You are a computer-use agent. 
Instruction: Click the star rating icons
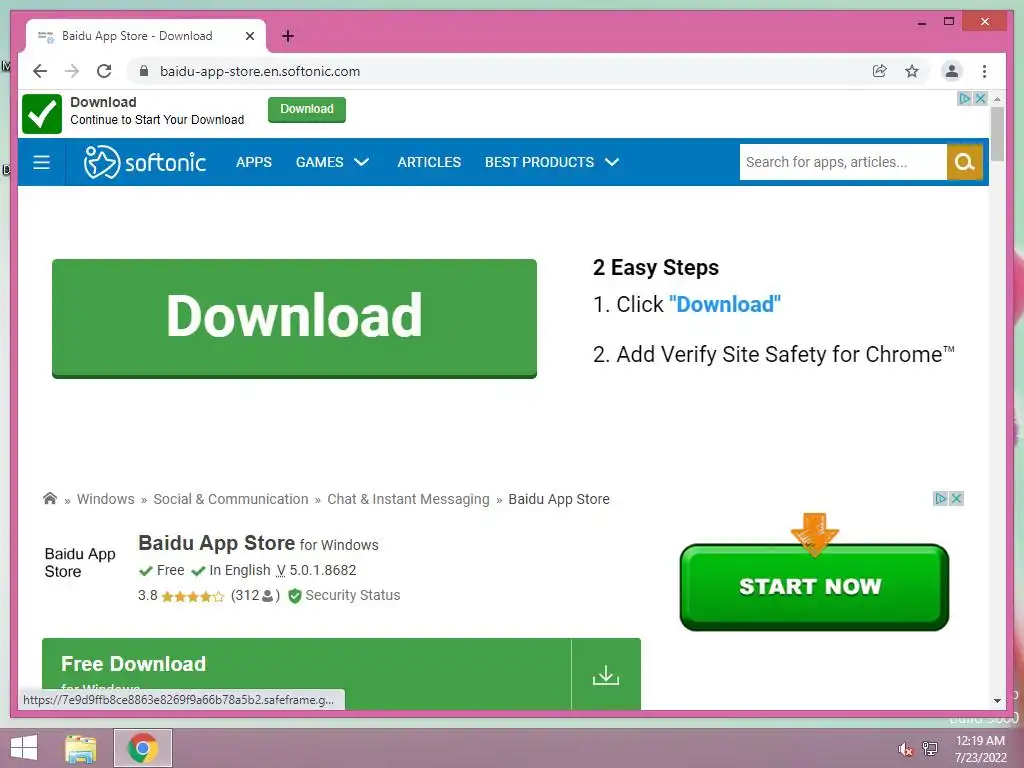pos(193,596)
